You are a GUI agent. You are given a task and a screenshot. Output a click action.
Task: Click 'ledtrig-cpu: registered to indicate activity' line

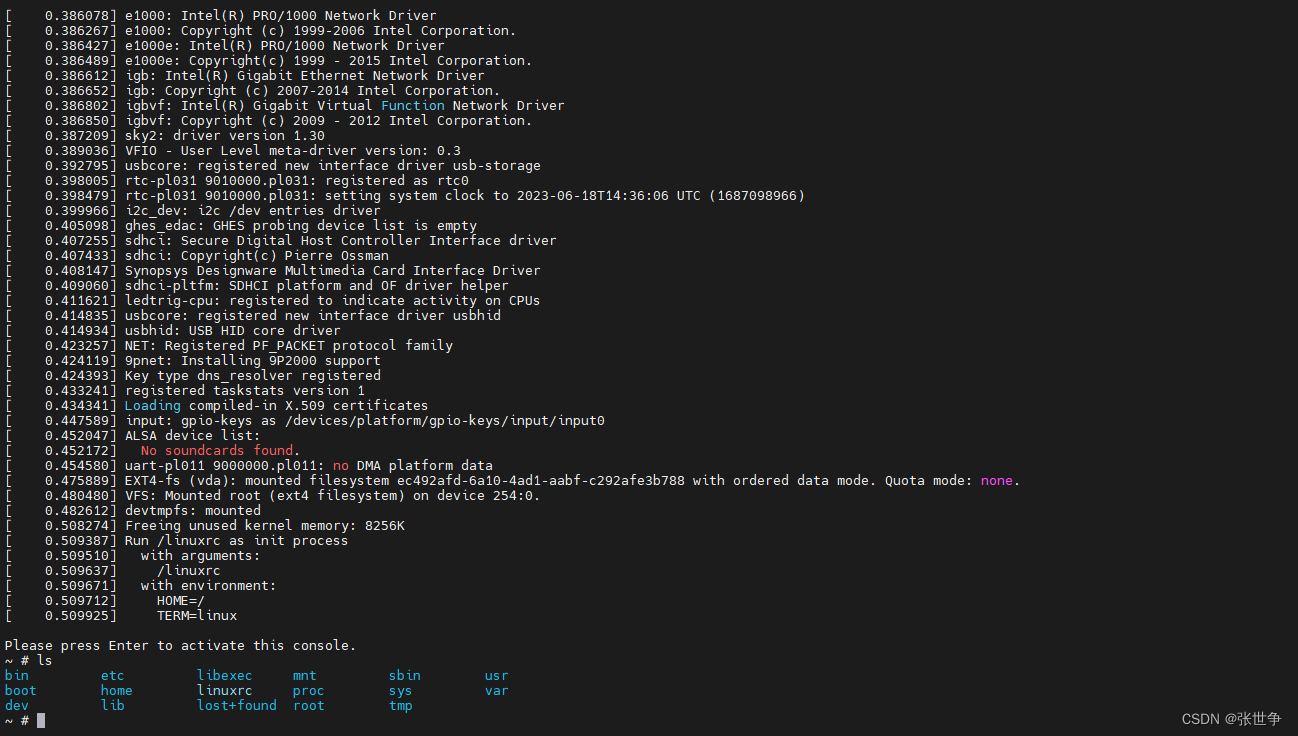(333, 301)
